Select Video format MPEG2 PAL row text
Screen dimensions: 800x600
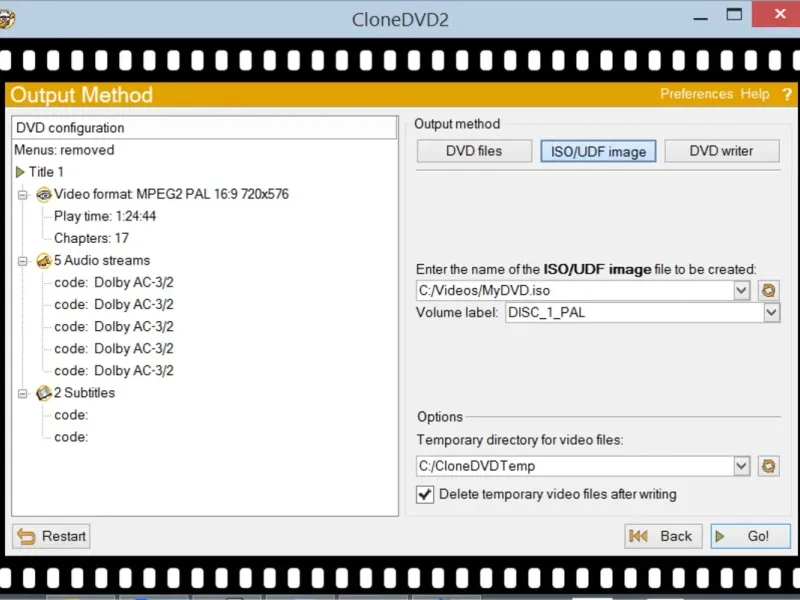pyautogui.click(x=171, y=194)
